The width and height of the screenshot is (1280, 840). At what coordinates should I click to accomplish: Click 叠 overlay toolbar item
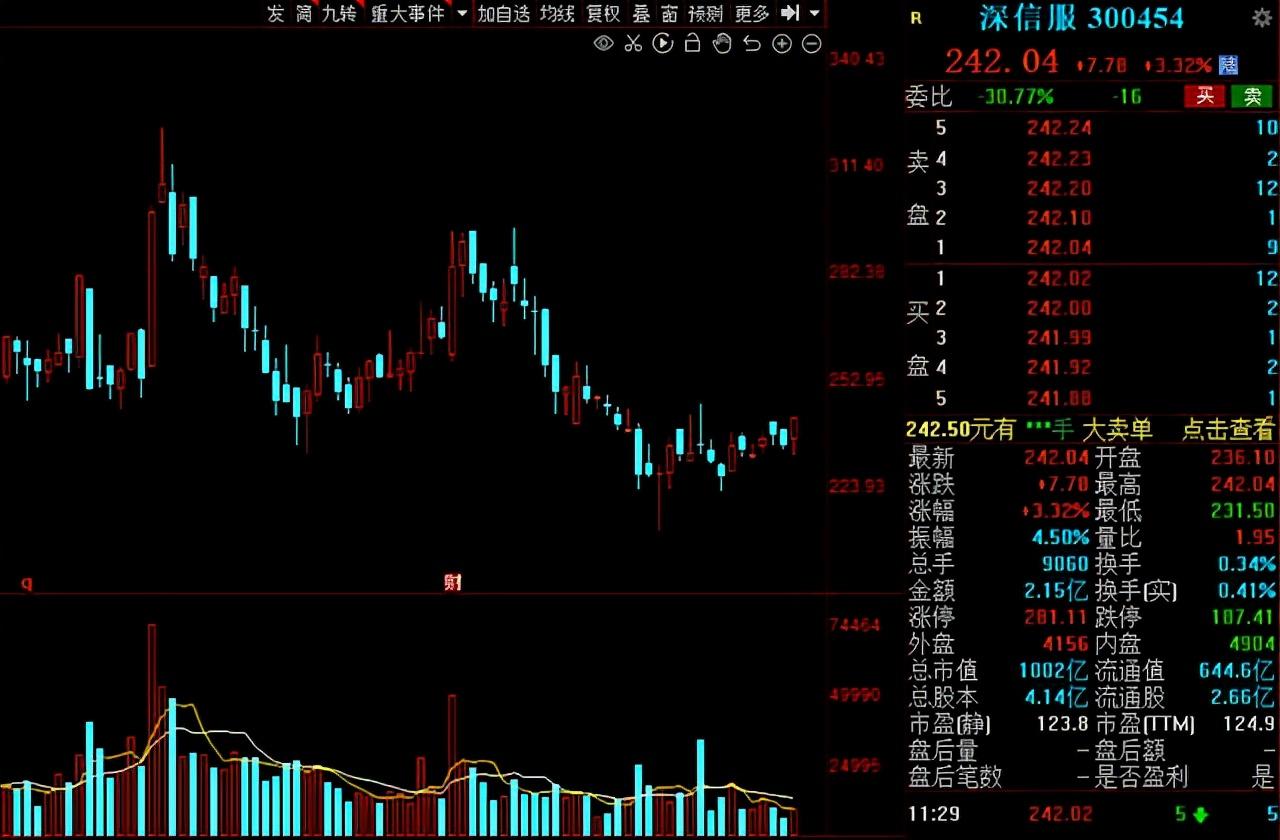point(641,13)
